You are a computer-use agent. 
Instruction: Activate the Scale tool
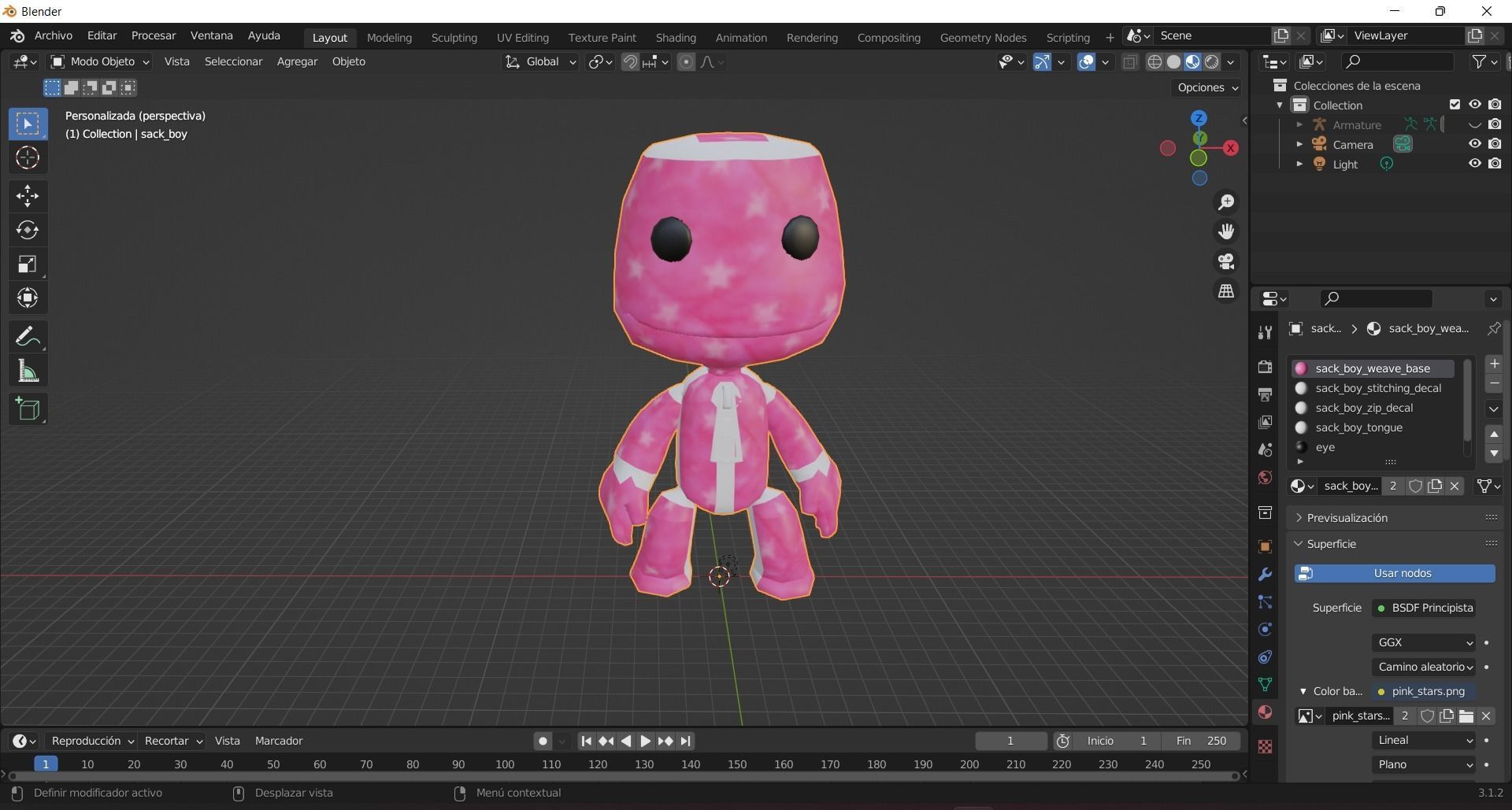coord(28,264)
